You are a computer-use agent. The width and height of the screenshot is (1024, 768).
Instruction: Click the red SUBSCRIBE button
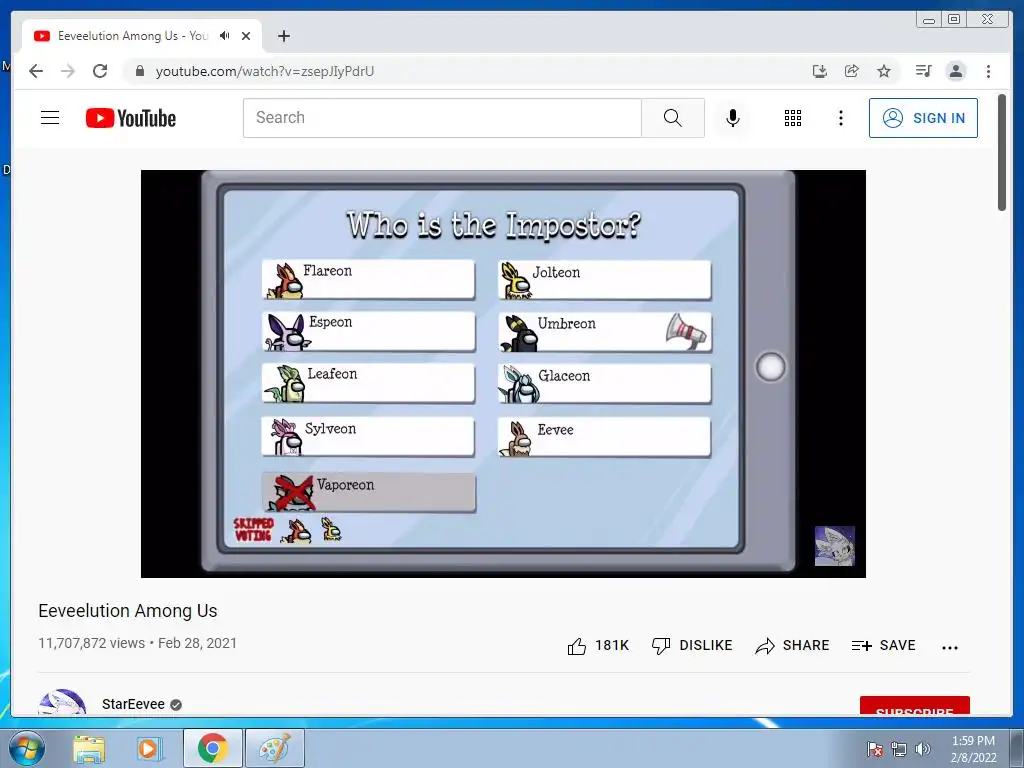coord(914,706)
